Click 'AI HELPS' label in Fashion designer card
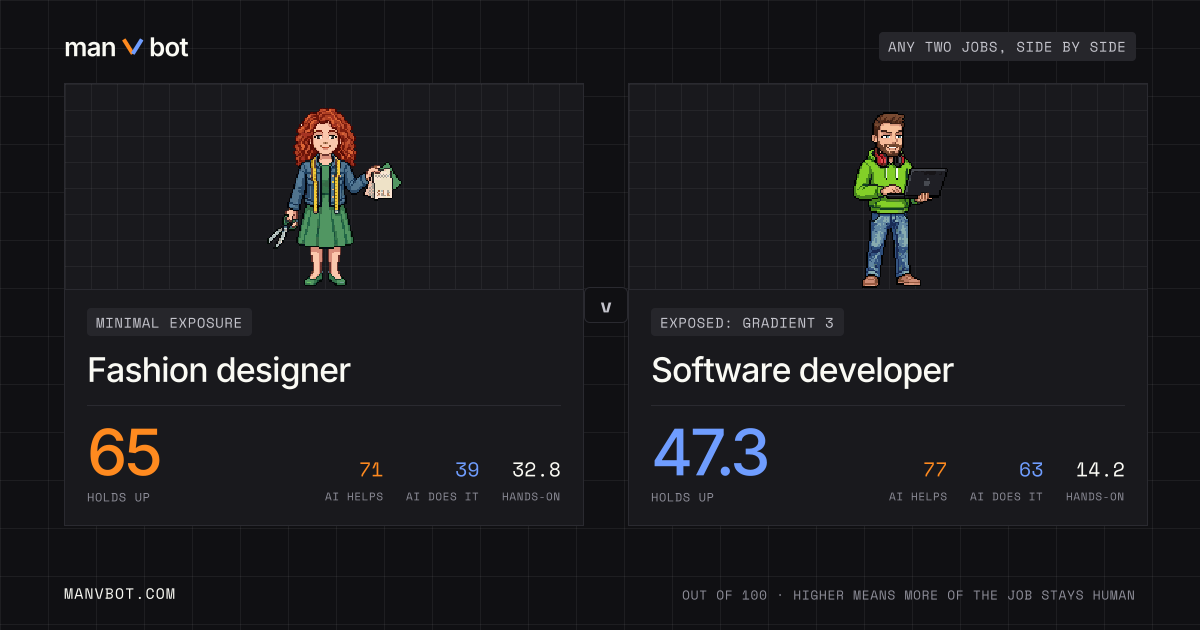This screenshot has width=1200, height=630. [354, 497]
